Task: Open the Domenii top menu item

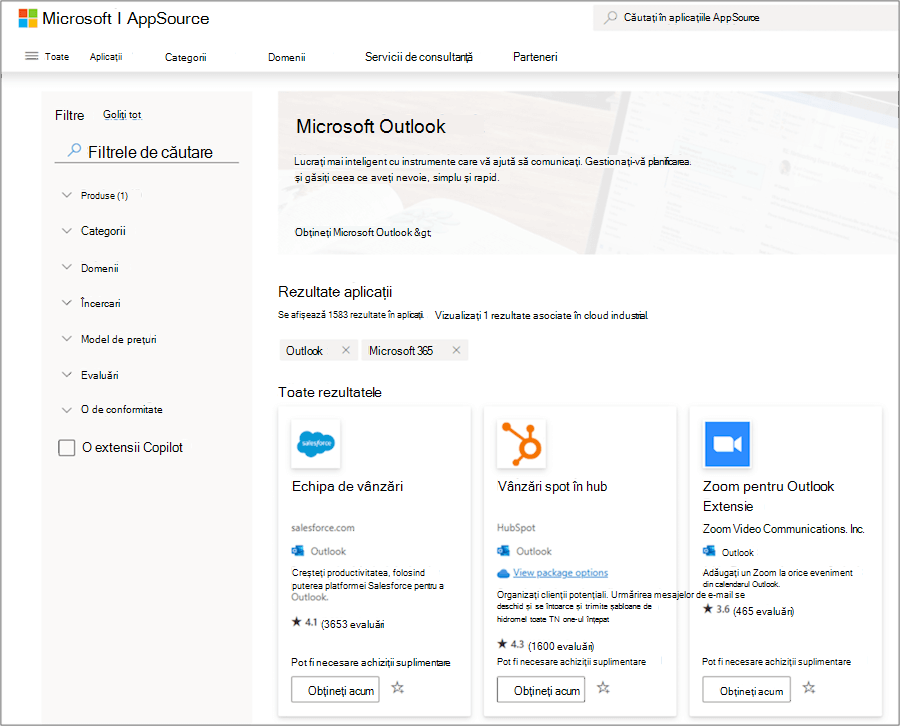Action: pos(286,57)
